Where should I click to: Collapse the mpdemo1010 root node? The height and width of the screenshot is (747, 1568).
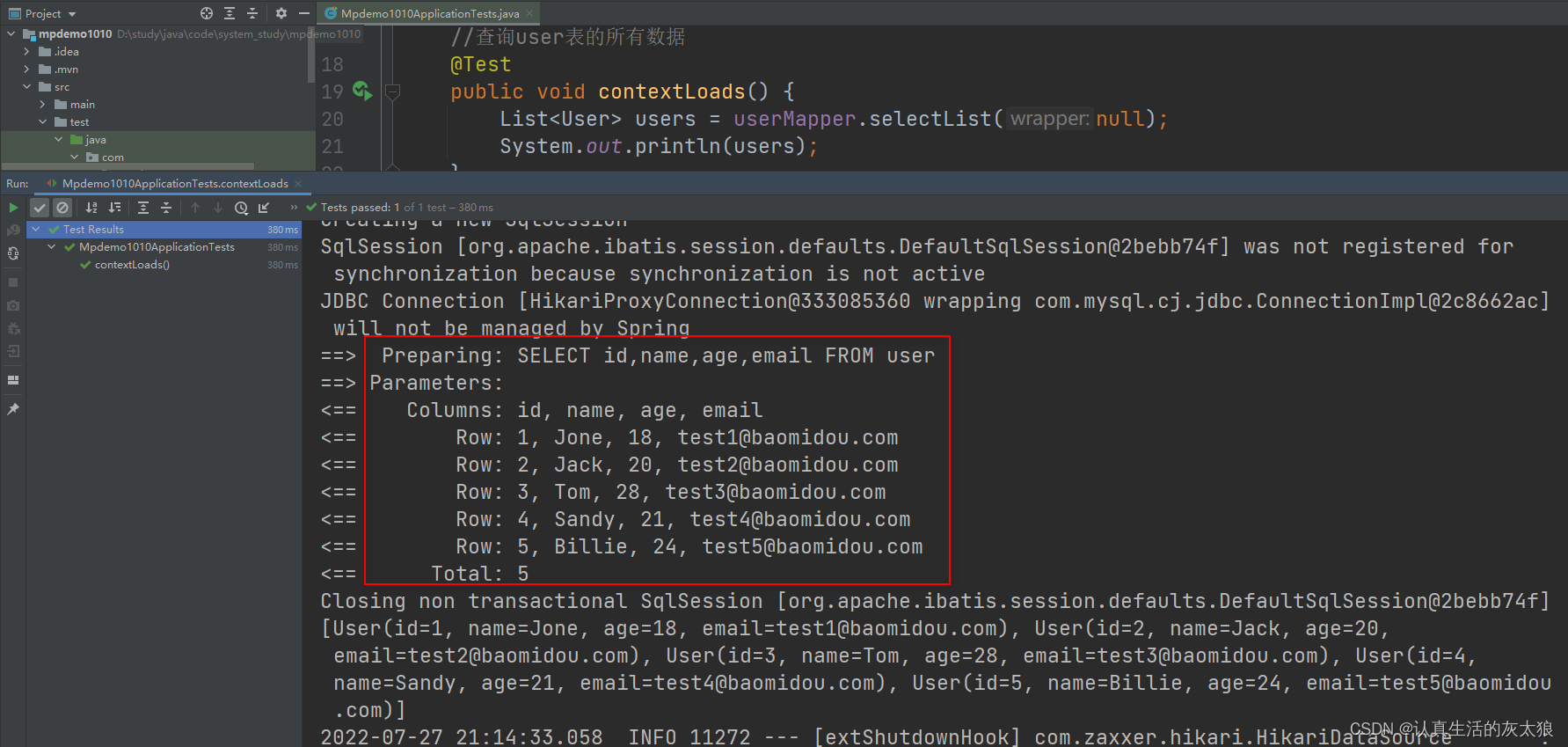(x=11, y=33)
